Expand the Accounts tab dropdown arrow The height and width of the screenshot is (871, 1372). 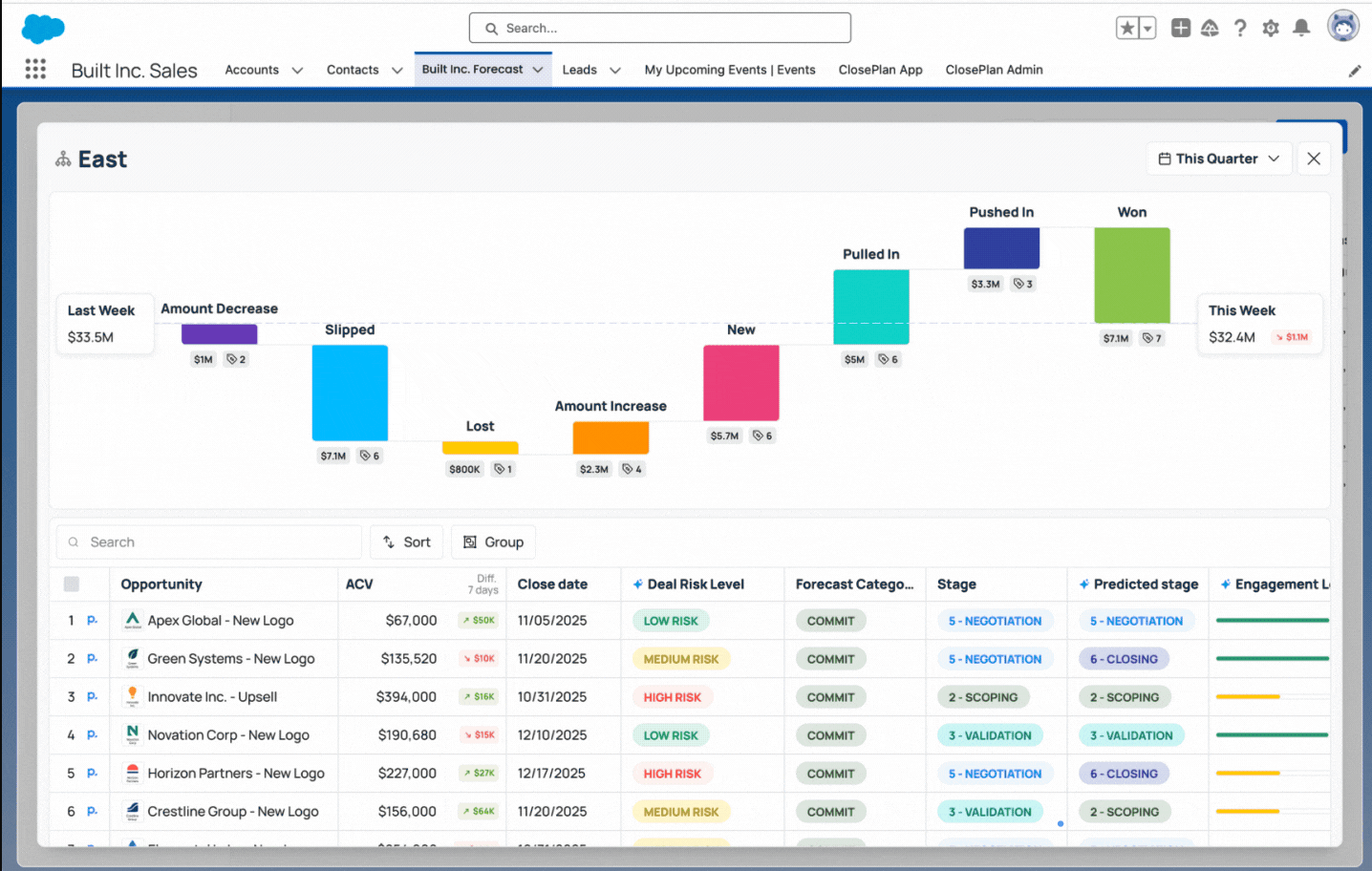297,70
